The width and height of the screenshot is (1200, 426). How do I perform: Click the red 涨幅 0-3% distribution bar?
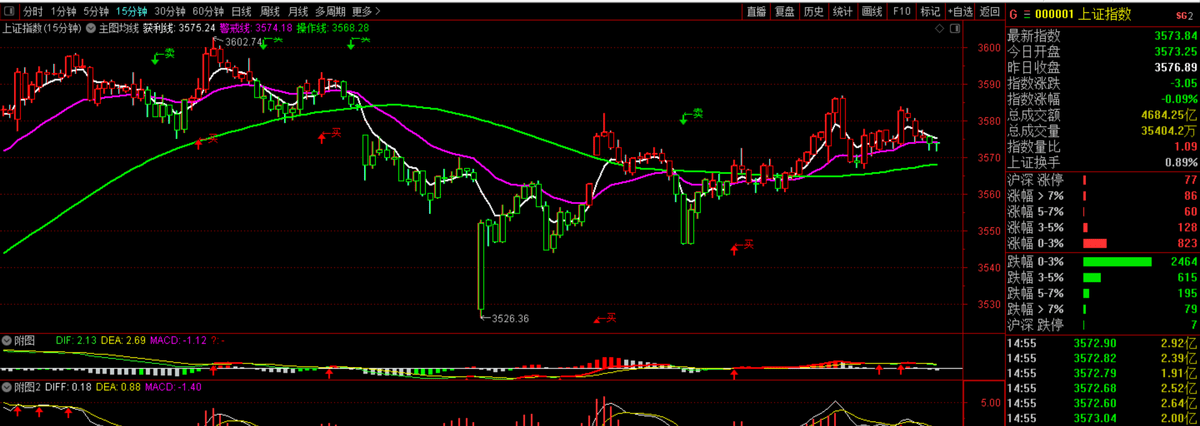pos(1096,243)
